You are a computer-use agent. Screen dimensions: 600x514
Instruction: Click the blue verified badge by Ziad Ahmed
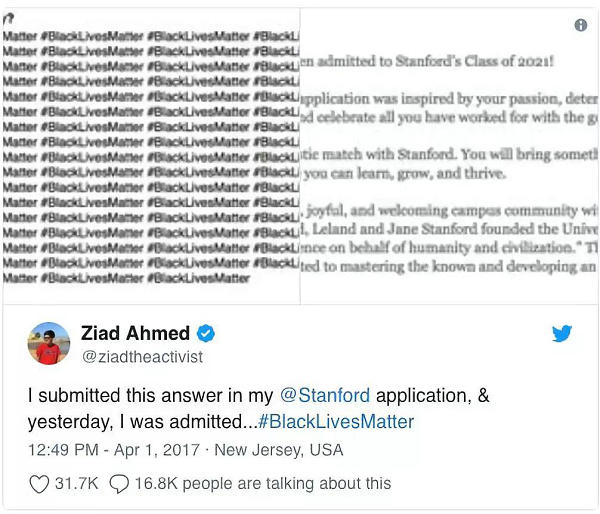tap(205, 333)
